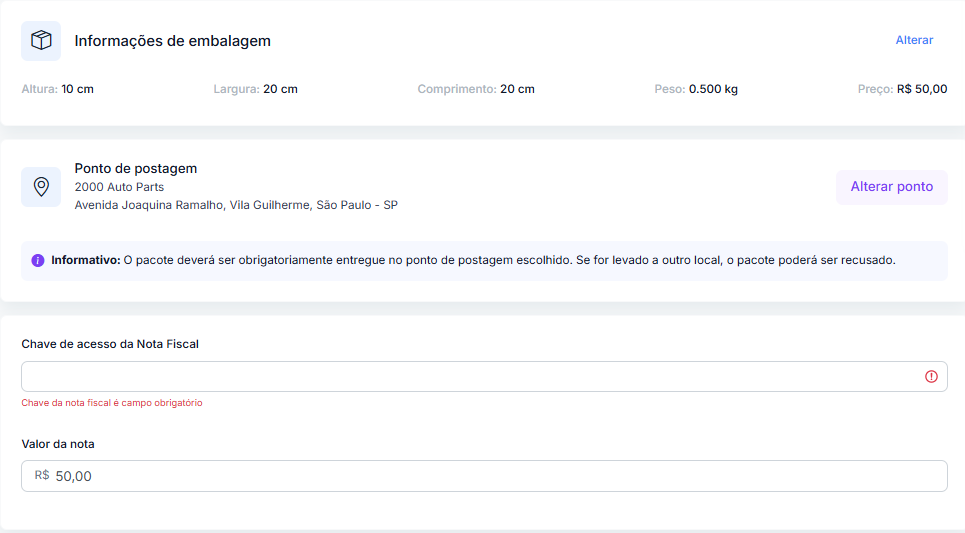Click the location pin icon
Viewport: 965px width, 533px height.
pyautogui.click(x=41, y=187)
